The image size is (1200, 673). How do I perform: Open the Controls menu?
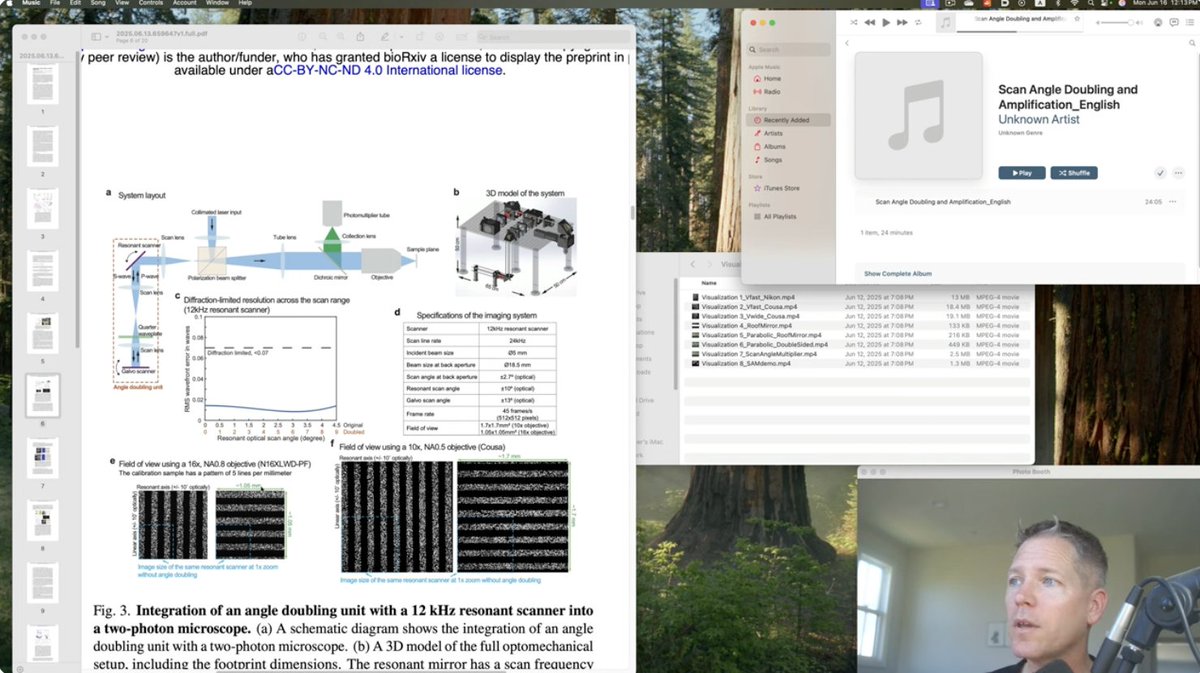pyautogui.click(x=151, y=4)
